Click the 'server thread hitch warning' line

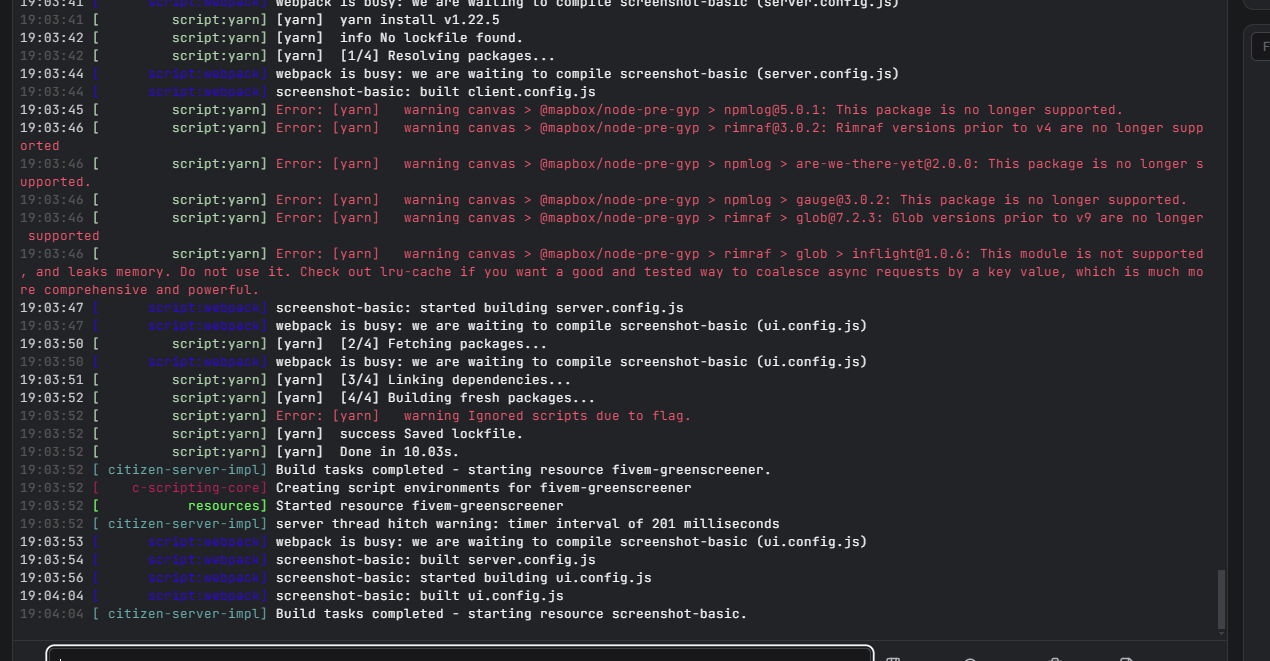point(527,524)
